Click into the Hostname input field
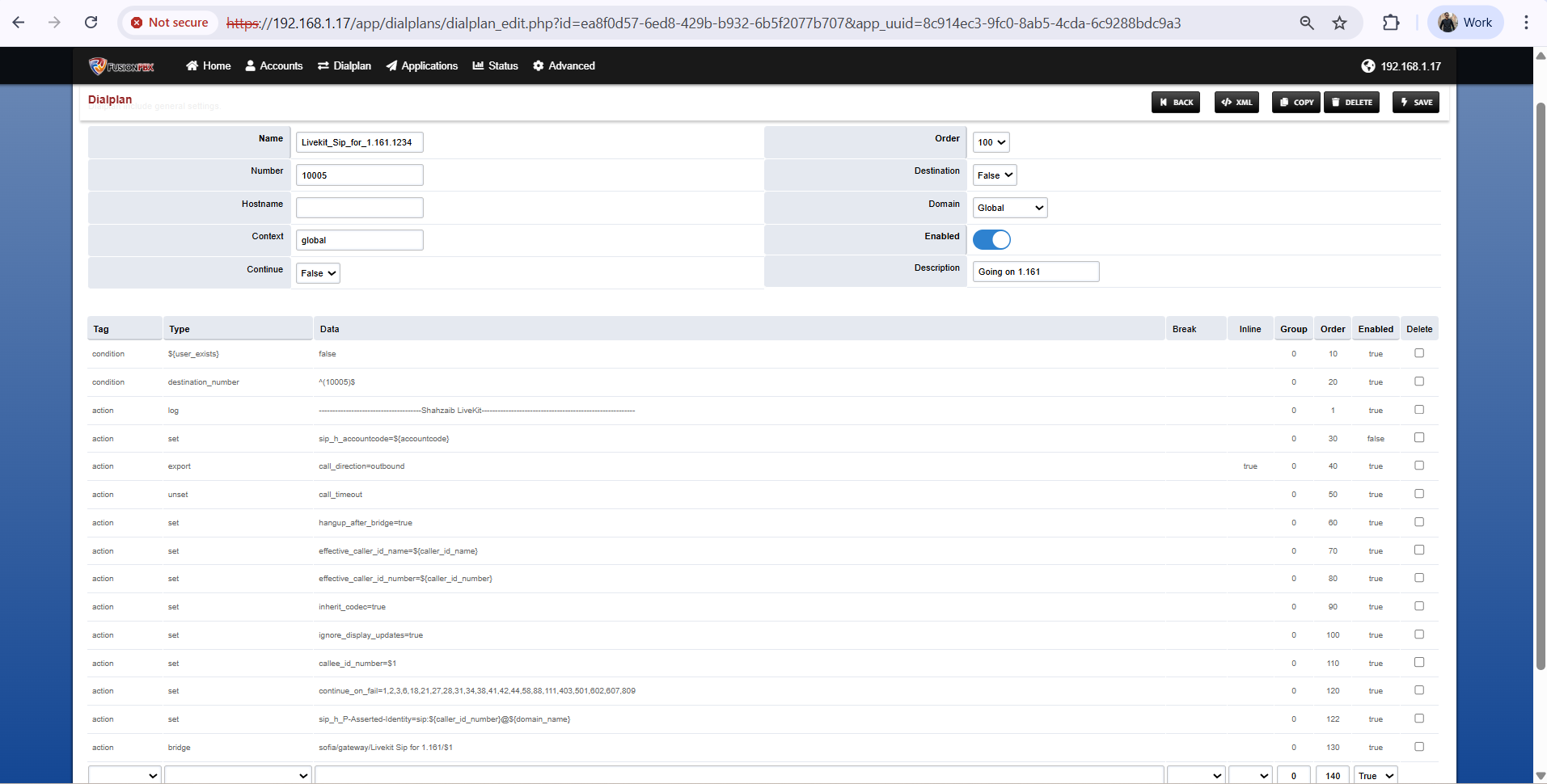 (x=359, y=208)
